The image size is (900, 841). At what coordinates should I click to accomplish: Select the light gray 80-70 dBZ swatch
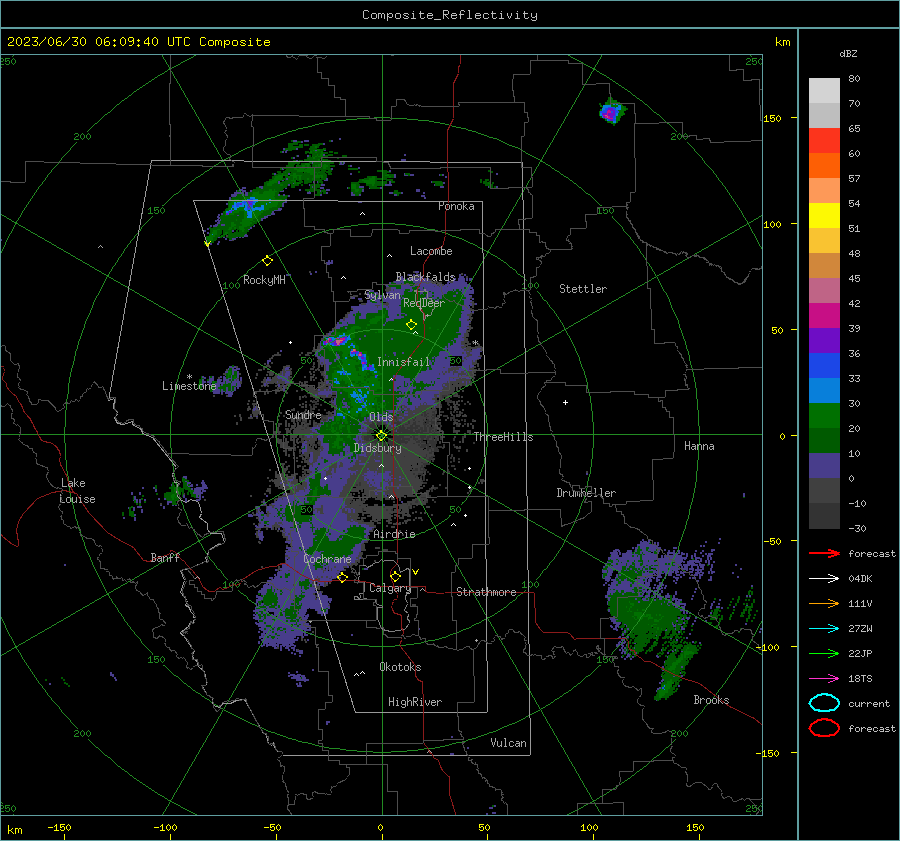tap(824, 90)
